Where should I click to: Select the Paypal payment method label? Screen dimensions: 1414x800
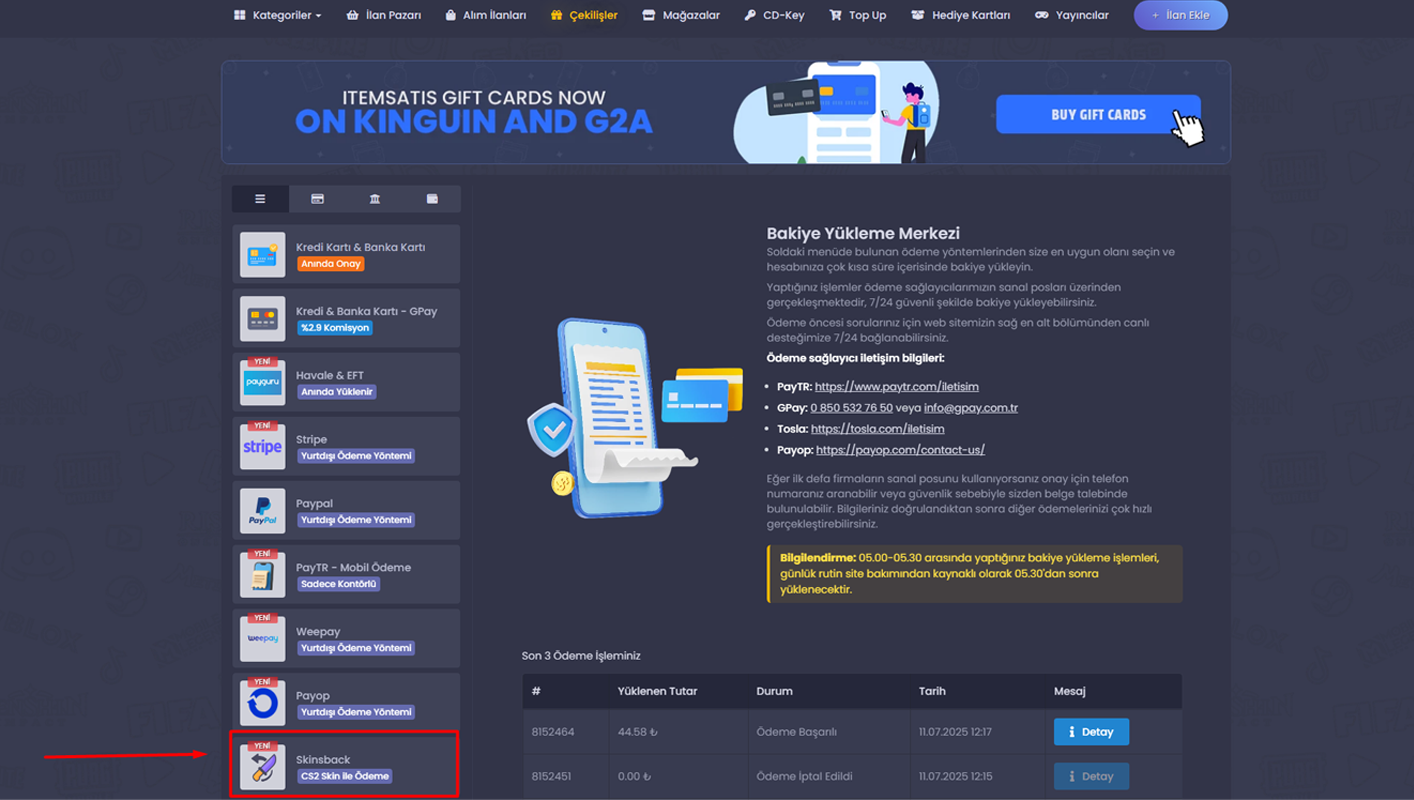pos(314,503)
